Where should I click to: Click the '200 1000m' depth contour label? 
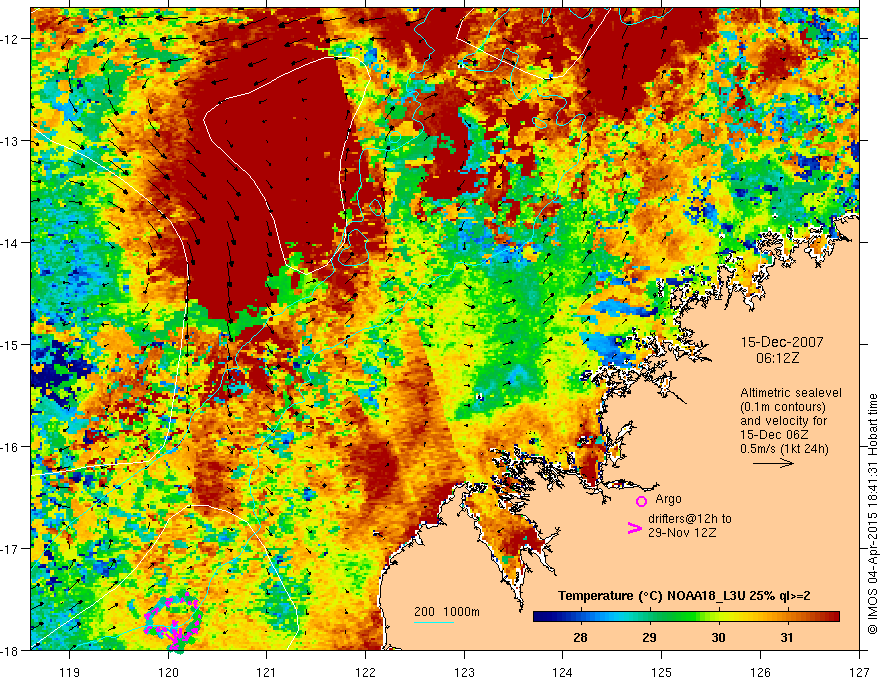pos(447,612)
